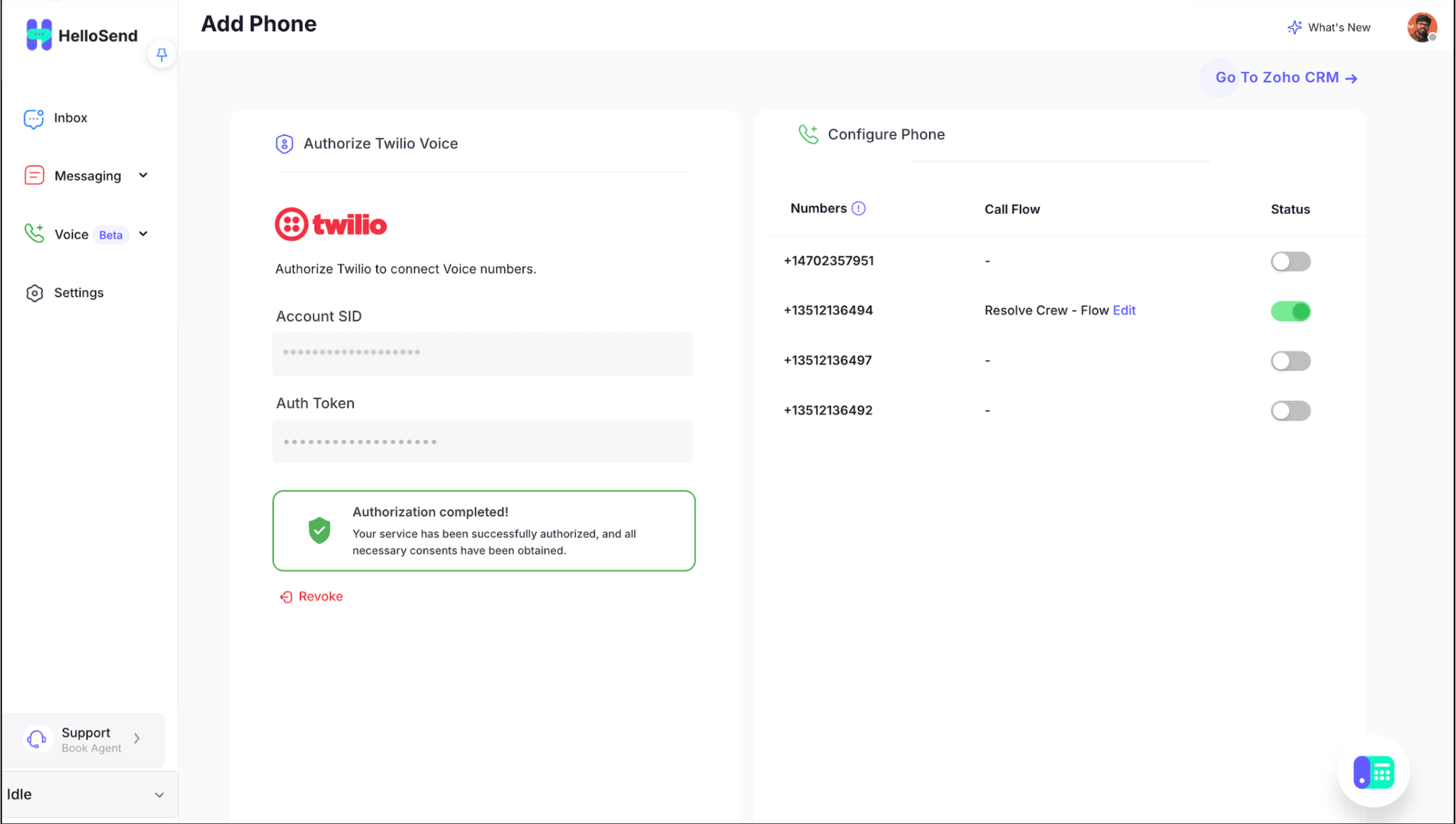Click the Inbox chat bubble icon

(x=33, y=118)
